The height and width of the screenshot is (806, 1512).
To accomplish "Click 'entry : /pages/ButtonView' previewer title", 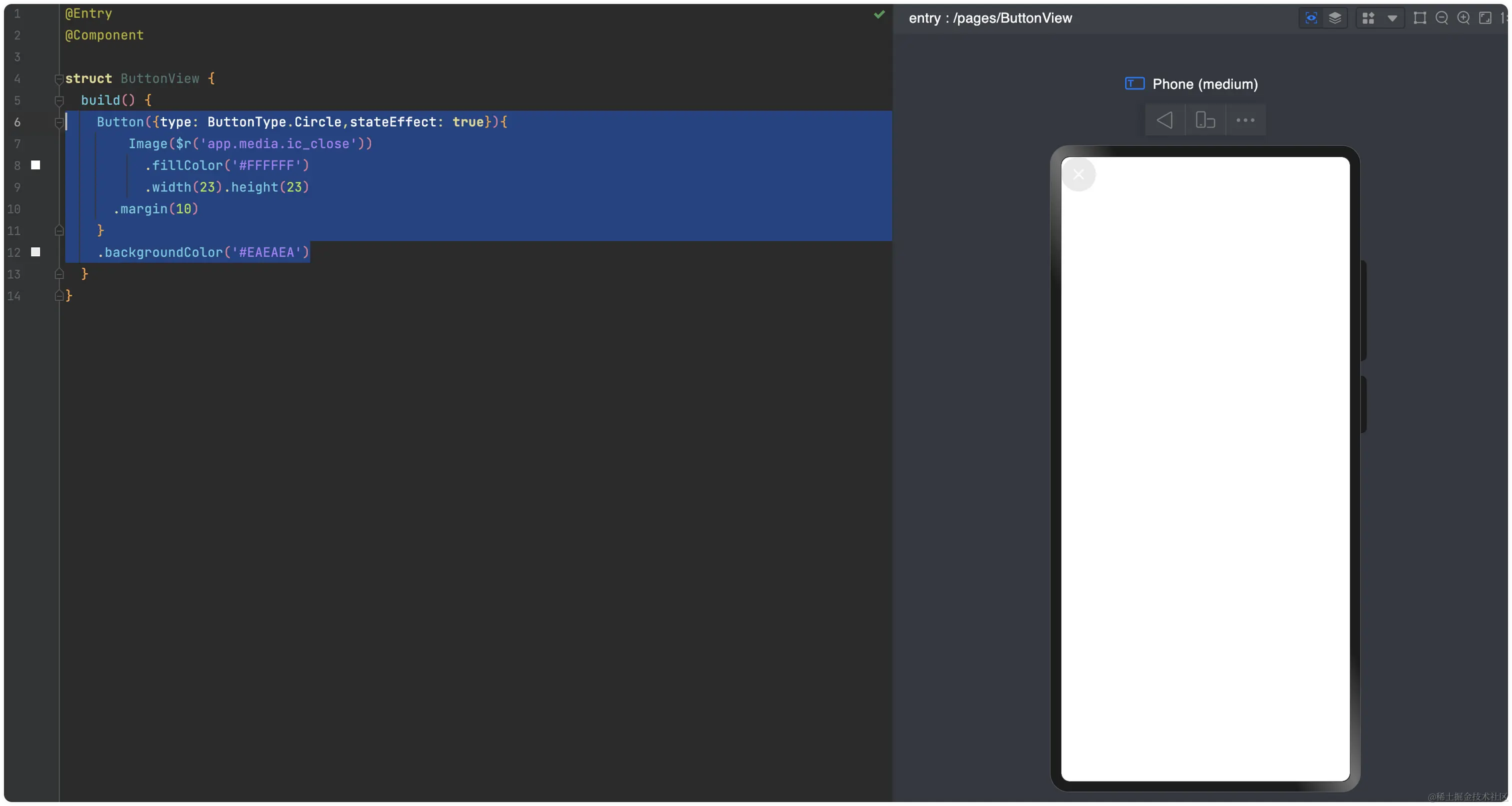I will pos(990,18).
